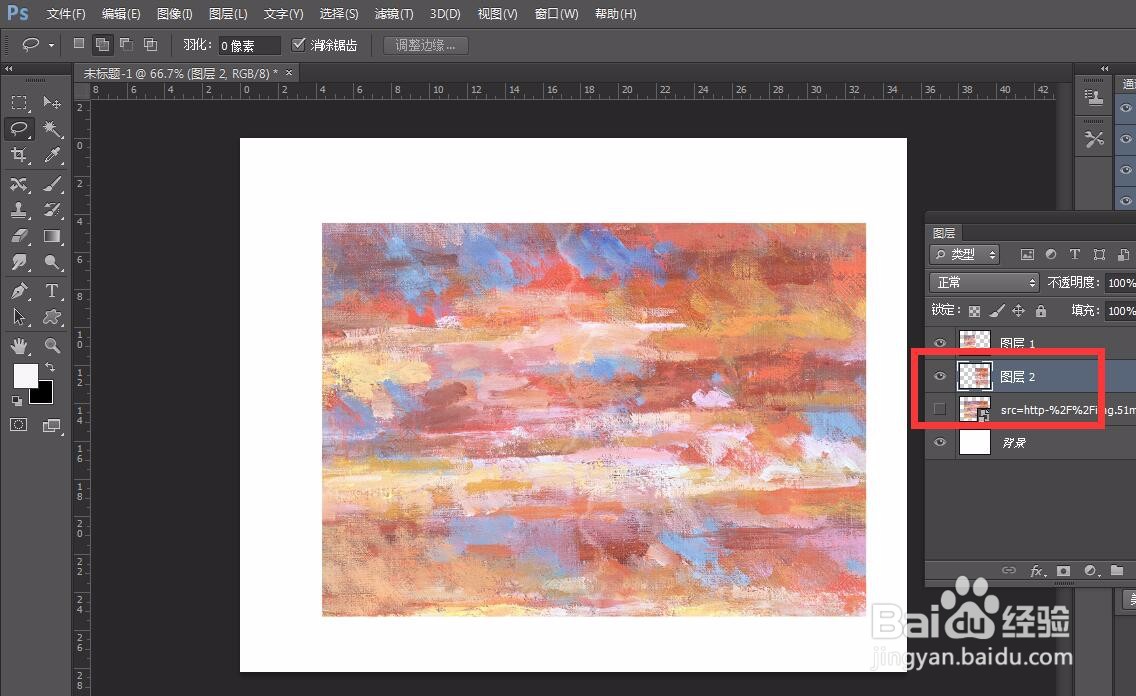Image resolution: width=1136 pixels, height=696 pixels.
Task: Select the Eyedropper tool
Action: click(51, 155)
